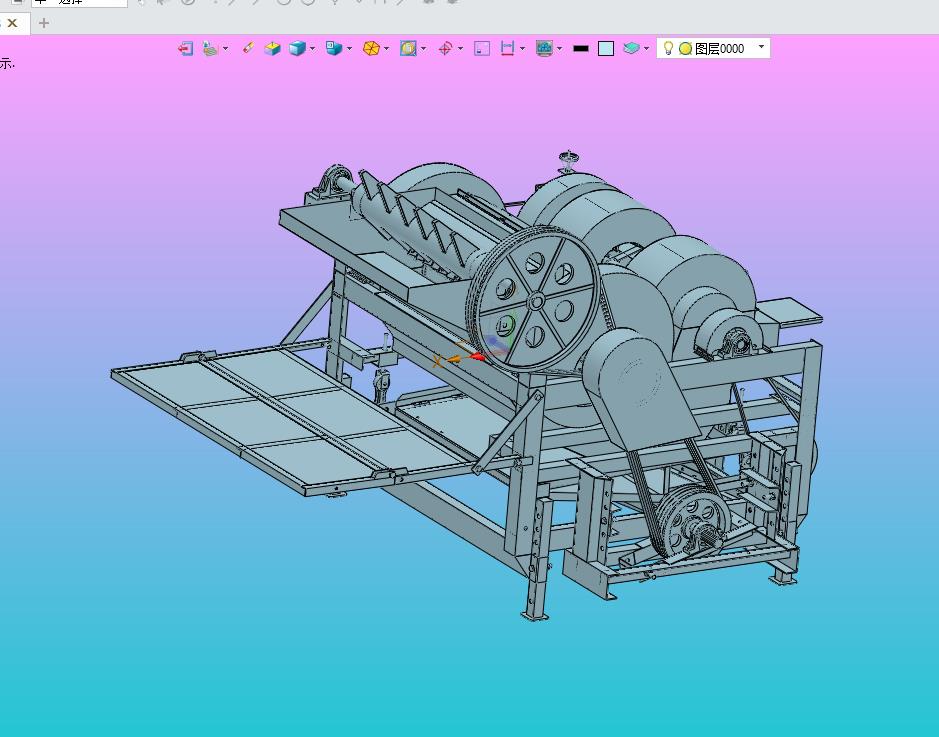Expand dropdown arrow next to framed box icon
The width and height of the screenshot is (939, 737).
tap(423, 48)
